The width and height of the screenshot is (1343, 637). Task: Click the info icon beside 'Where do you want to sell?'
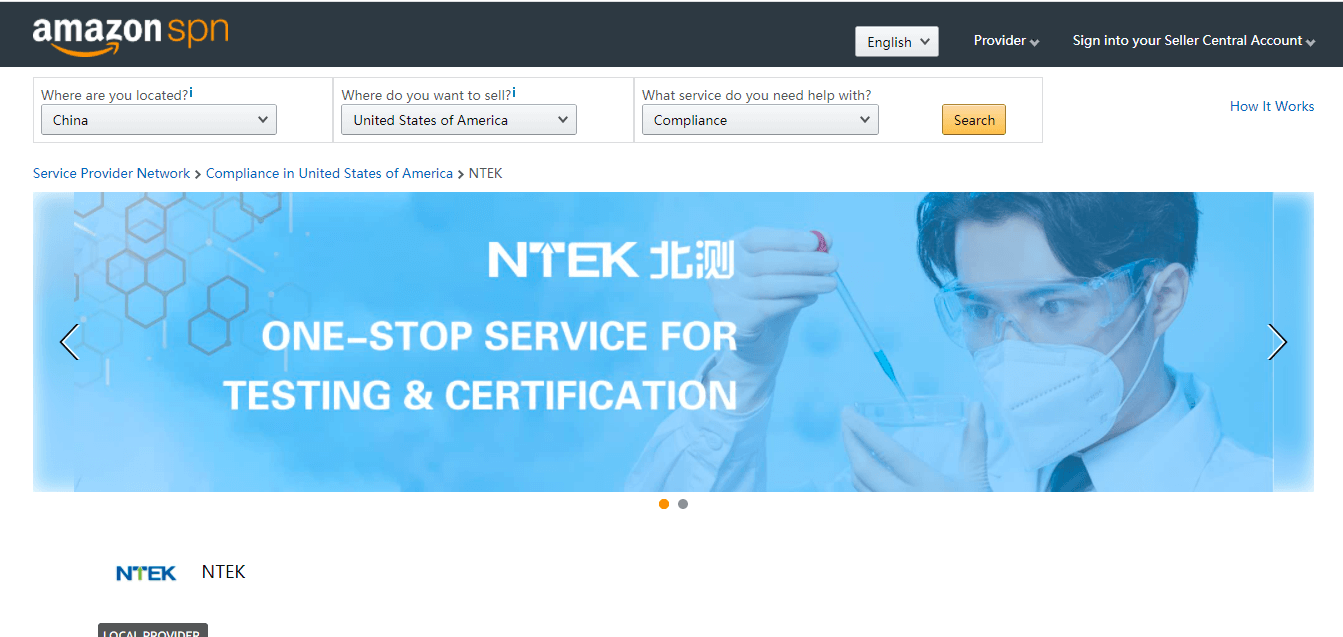pyautogui.click(x=513, y=90)
